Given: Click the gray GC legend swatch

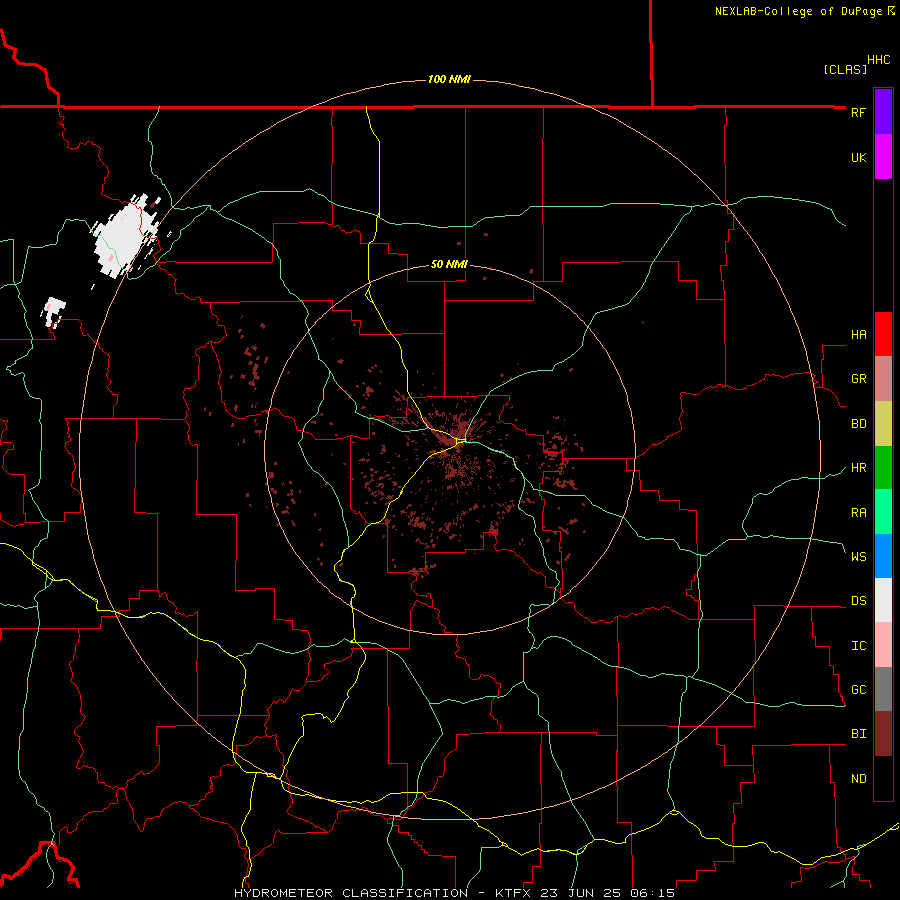Looking at the screenshot, I should (883, 689).
